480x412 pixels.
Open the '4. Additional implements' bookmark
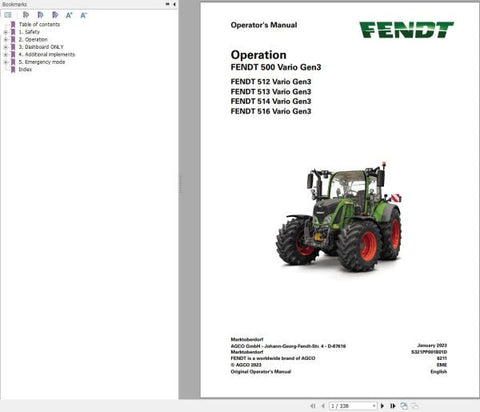(47, 54)
